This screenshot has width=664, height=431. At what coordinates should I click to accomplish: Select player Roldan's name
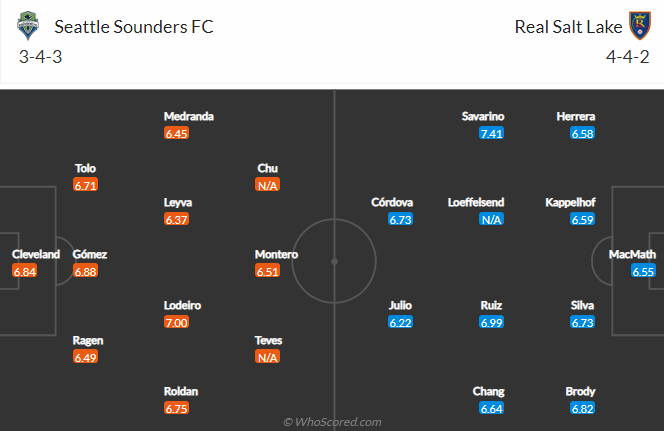181,391
